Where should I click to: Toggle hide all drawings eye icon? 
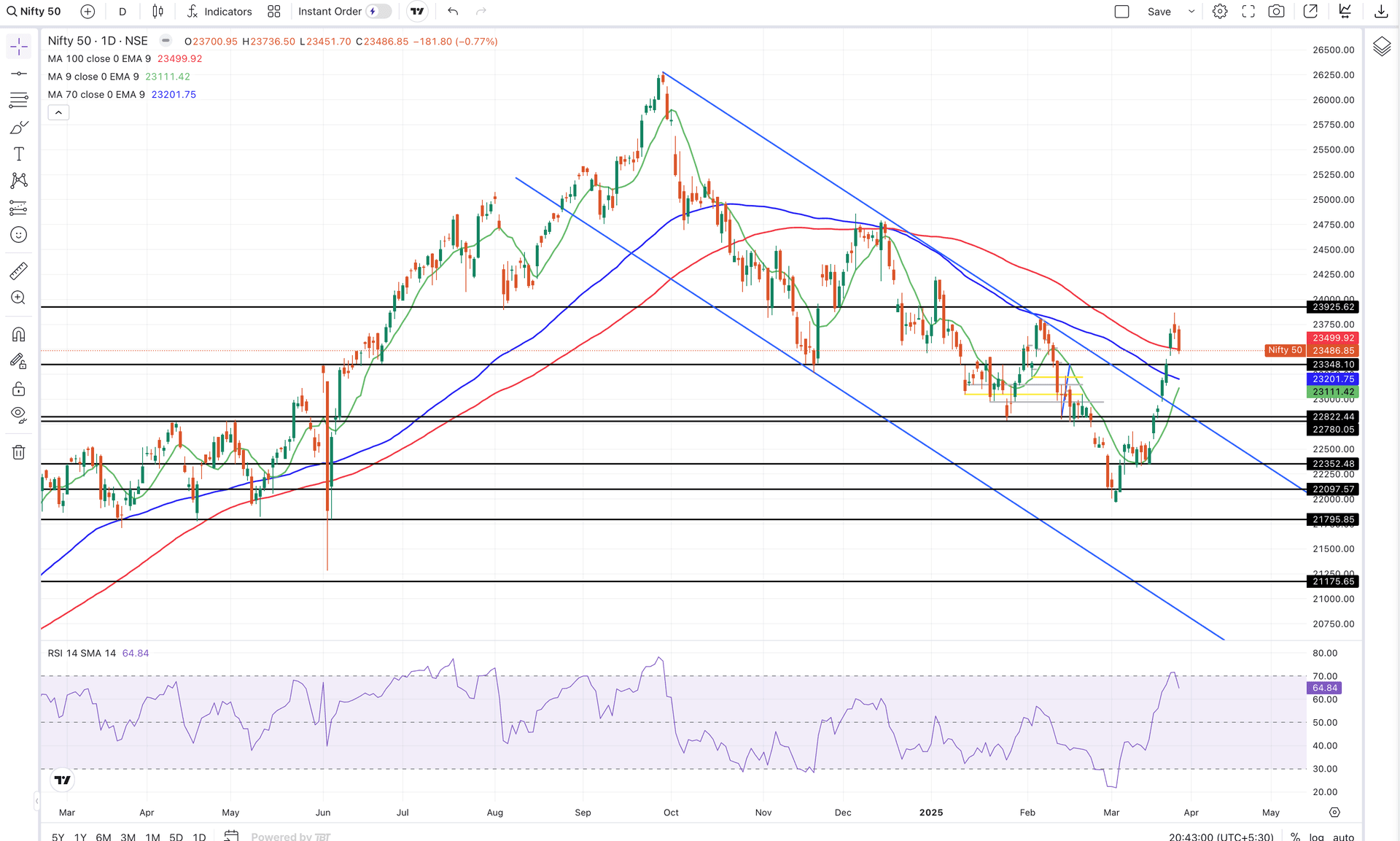pyautogui.click(x=19, y=415)
